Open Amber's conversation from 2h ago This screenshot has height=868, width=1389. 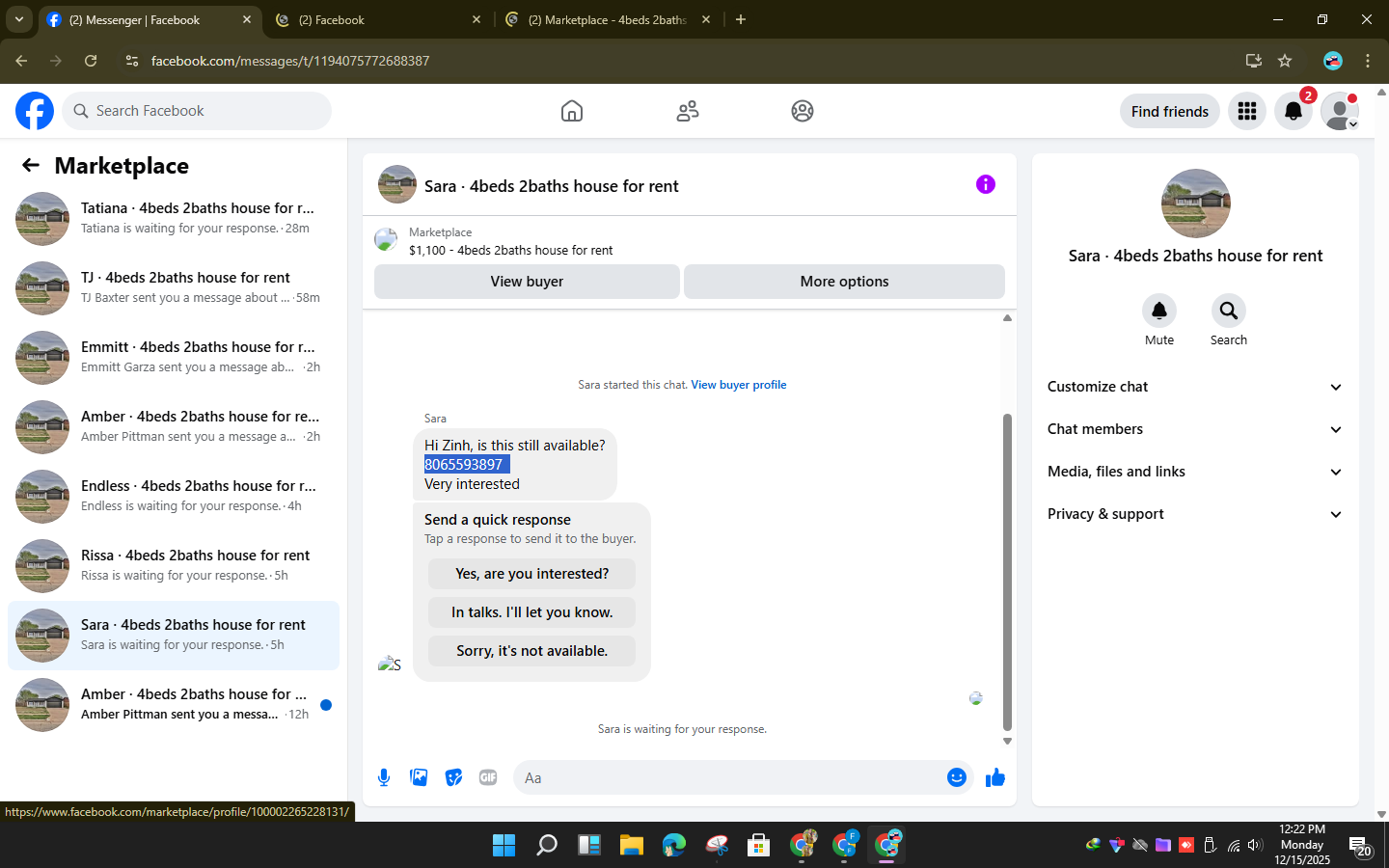tap(174, 427)
